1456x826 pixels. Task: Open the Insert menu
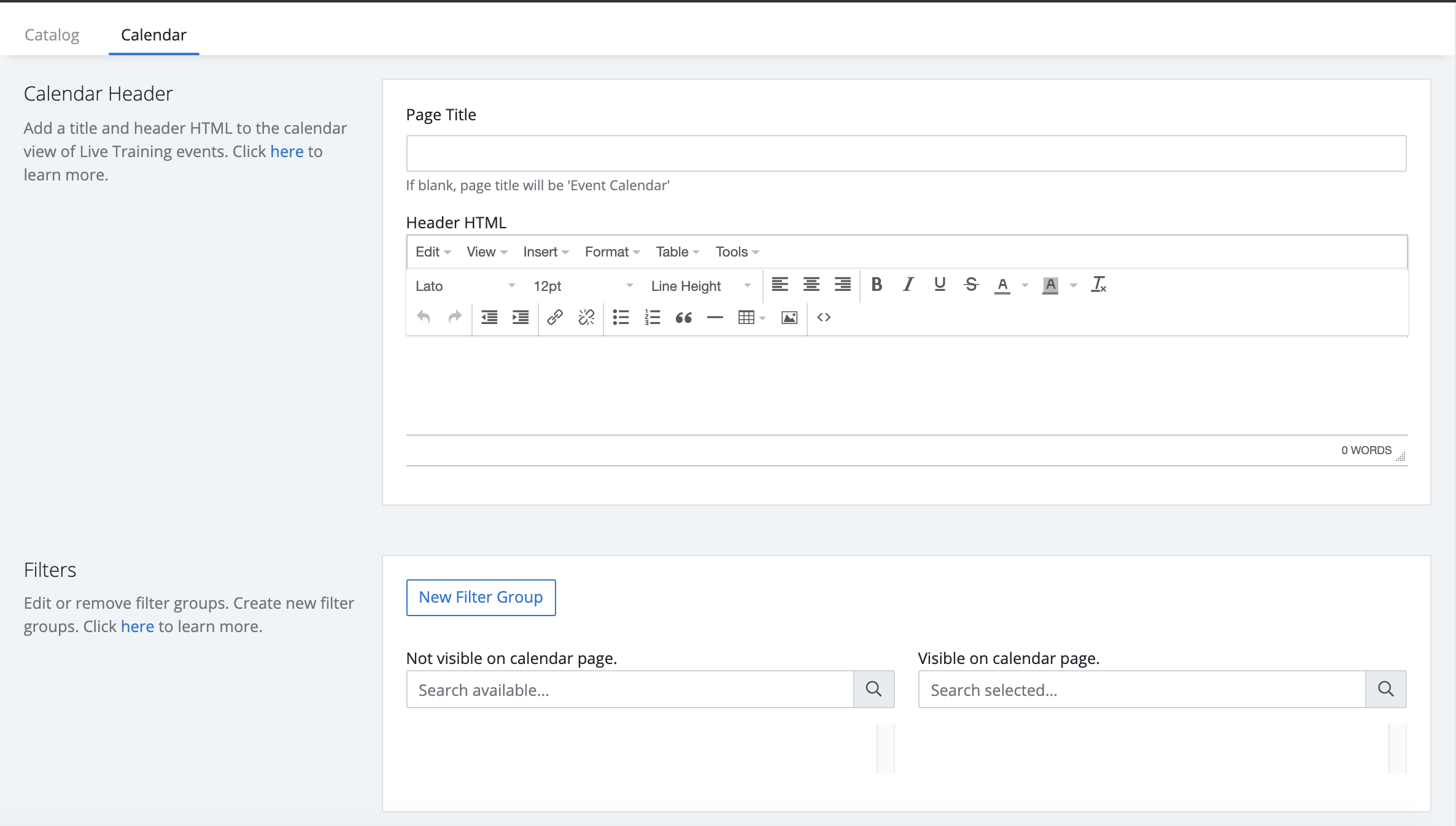[545, 252]
